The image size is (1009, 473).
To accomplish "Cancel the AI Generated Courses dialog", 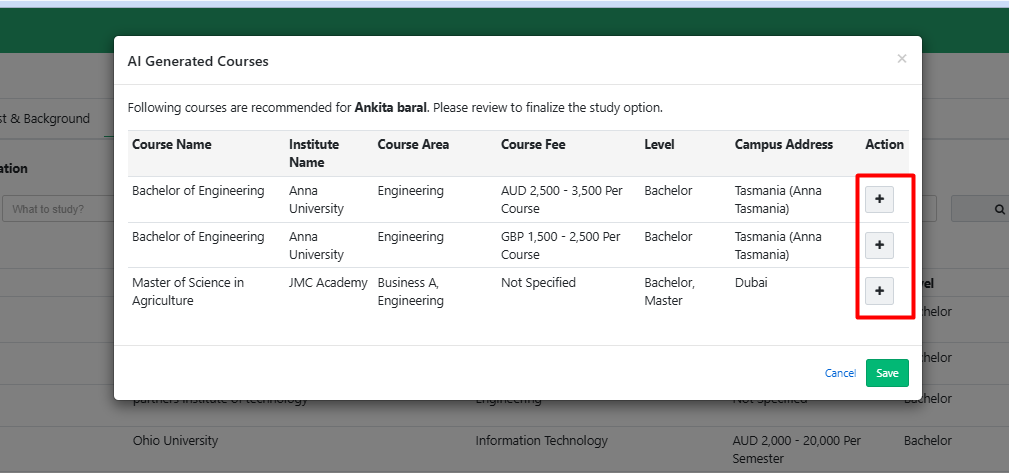I will (840, 373).
